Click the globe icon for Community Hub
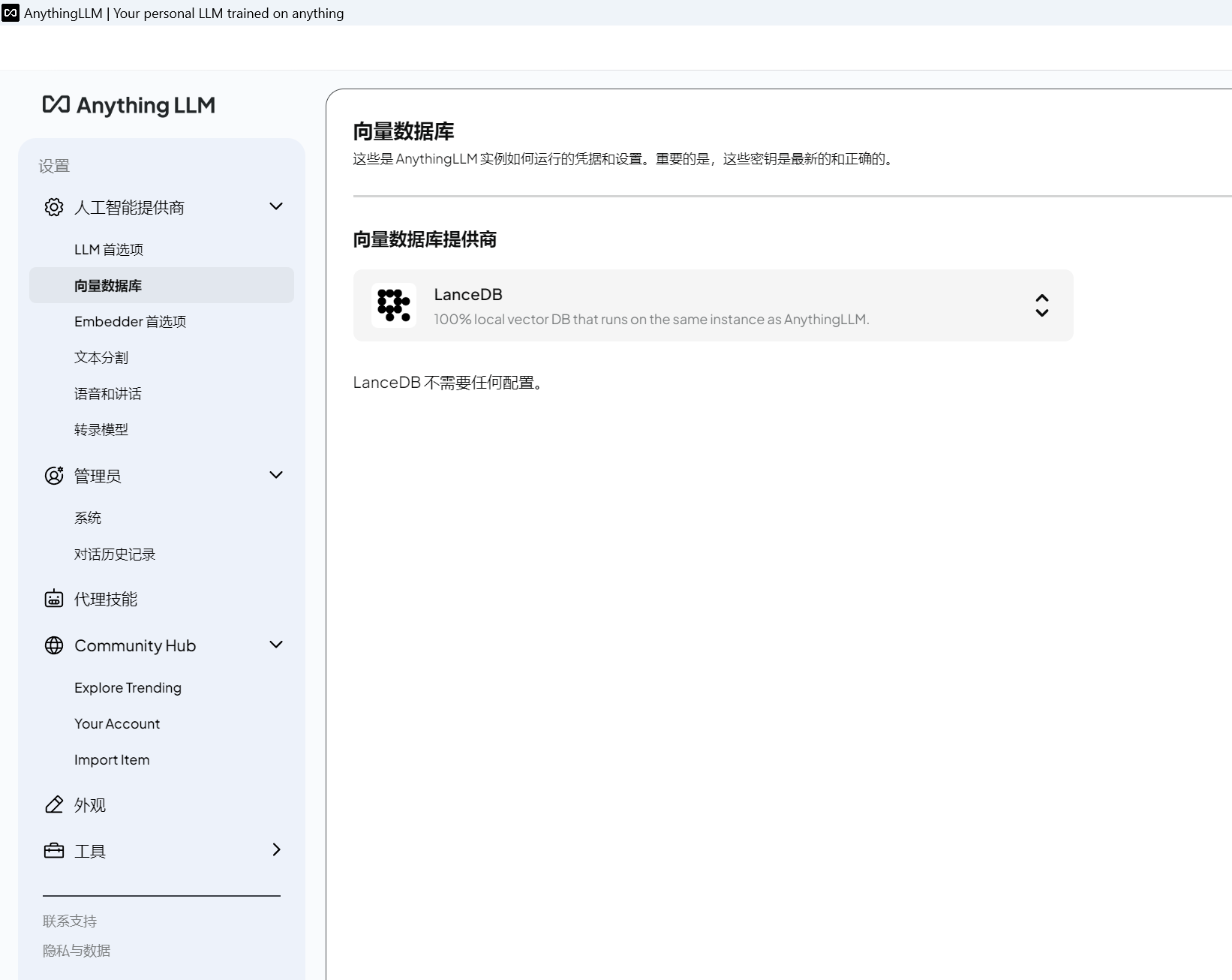The image size is (1232, 980). point(54,645)
